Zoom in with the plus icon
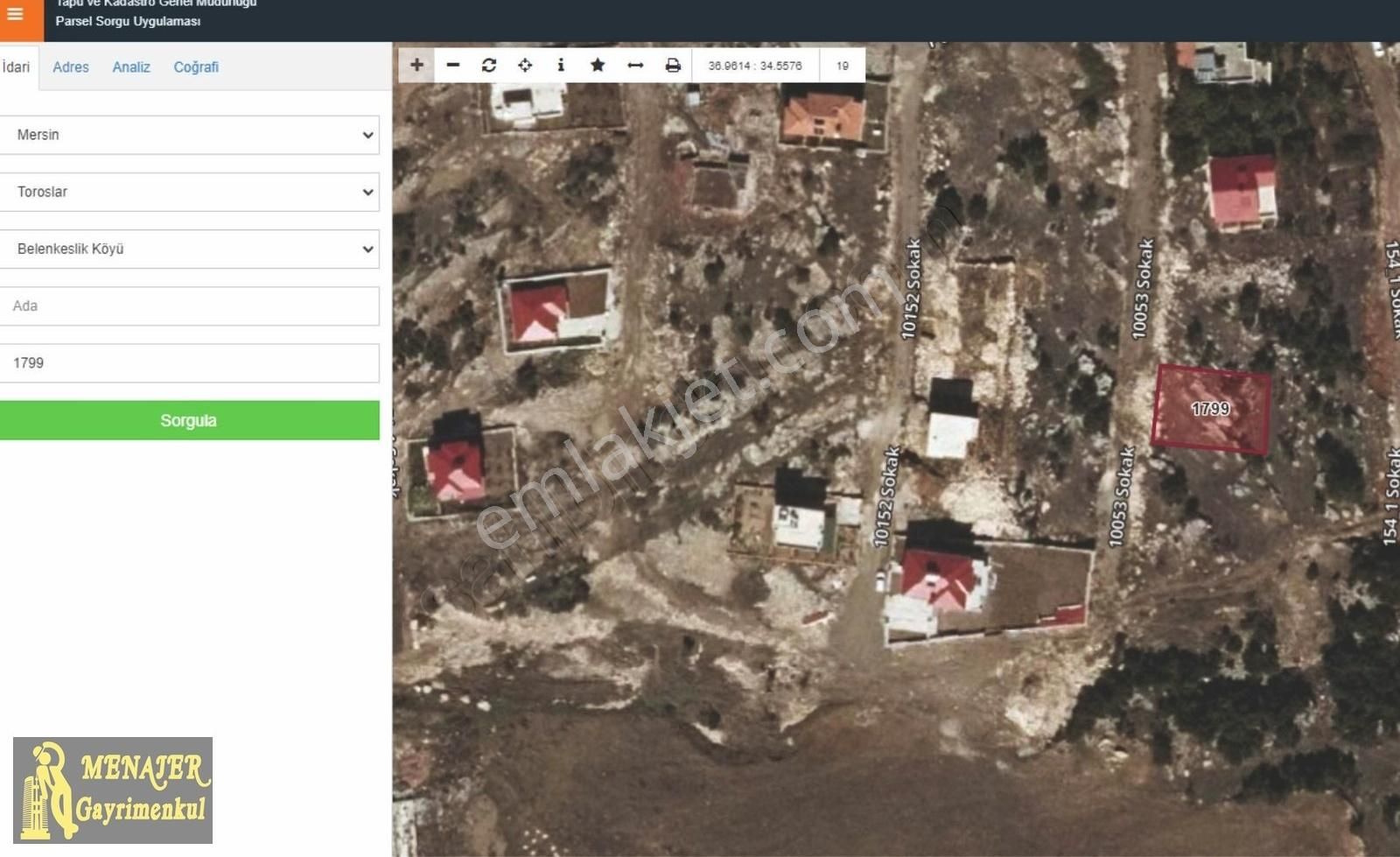The image size is (1400, 857). coord(417,65)
